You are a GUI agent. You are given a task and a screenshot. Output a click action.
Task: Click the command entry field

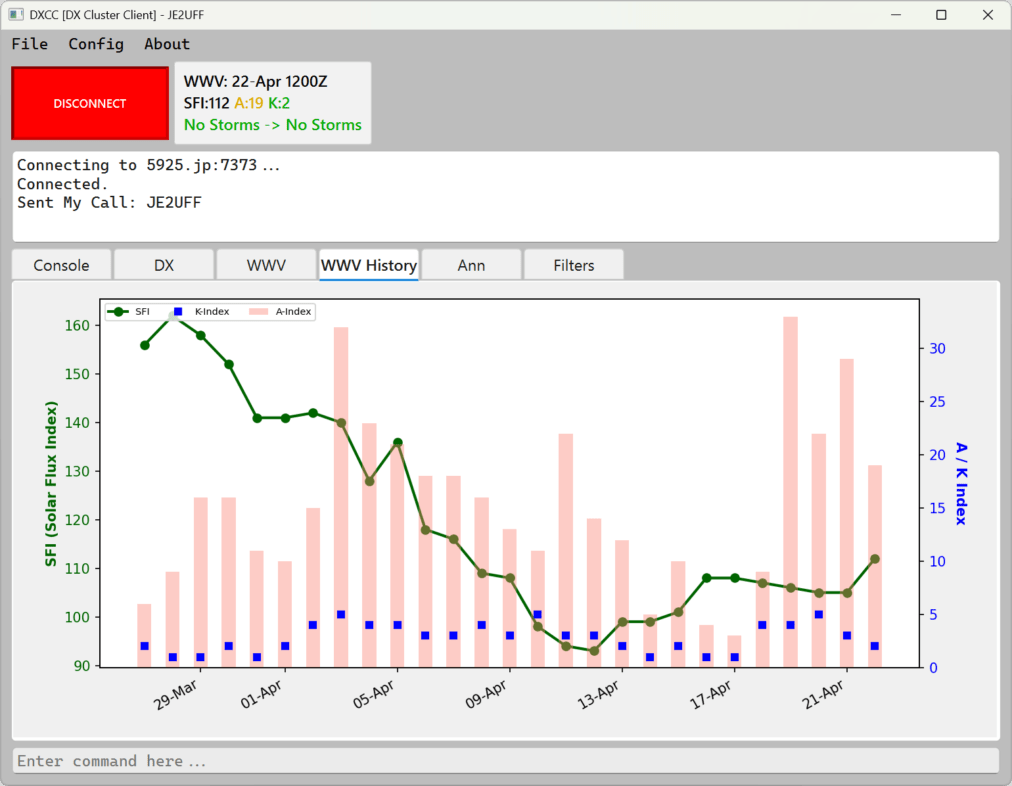[x=505, y=761]
